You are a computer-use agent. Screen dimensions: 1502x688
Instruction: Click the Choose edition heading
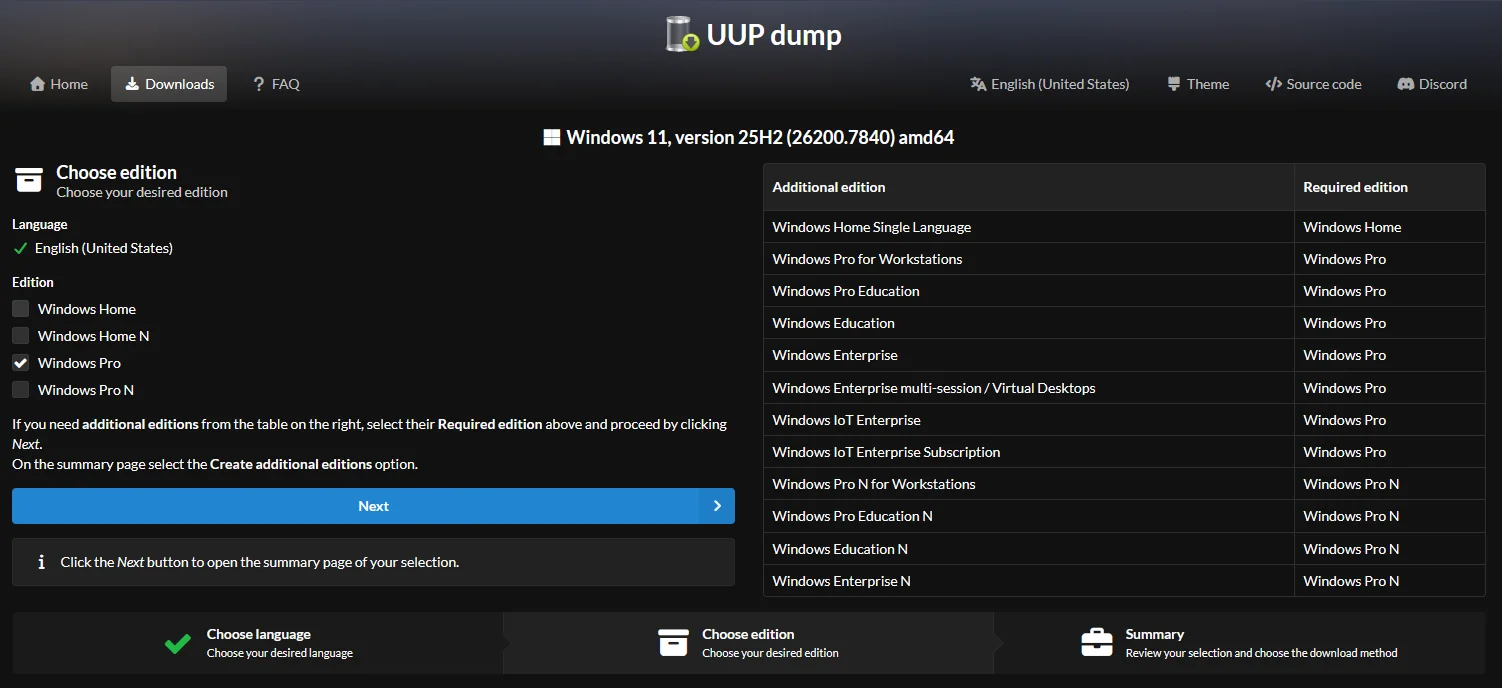pyautogui.click(x=116, y=172)
